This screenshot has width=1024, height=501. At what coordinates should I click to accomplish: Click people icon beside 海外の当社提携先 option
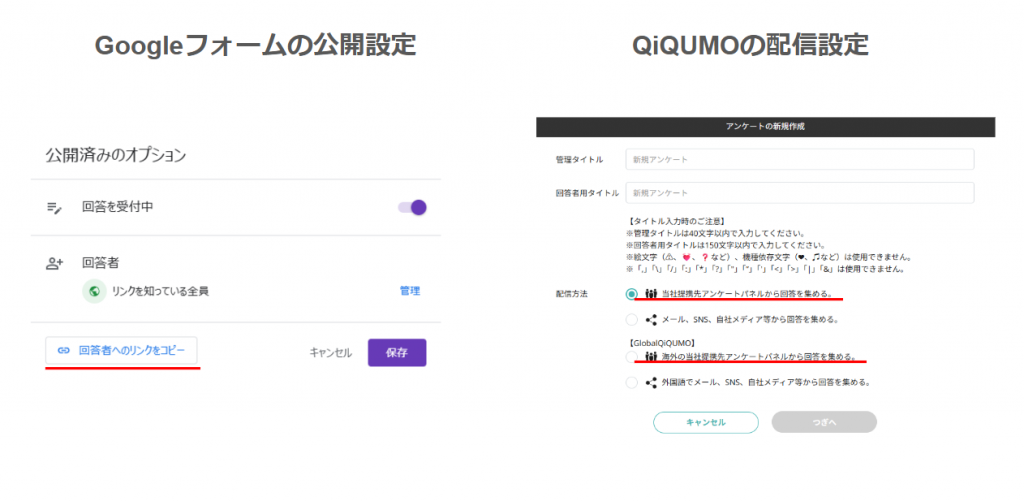[650, 357]
